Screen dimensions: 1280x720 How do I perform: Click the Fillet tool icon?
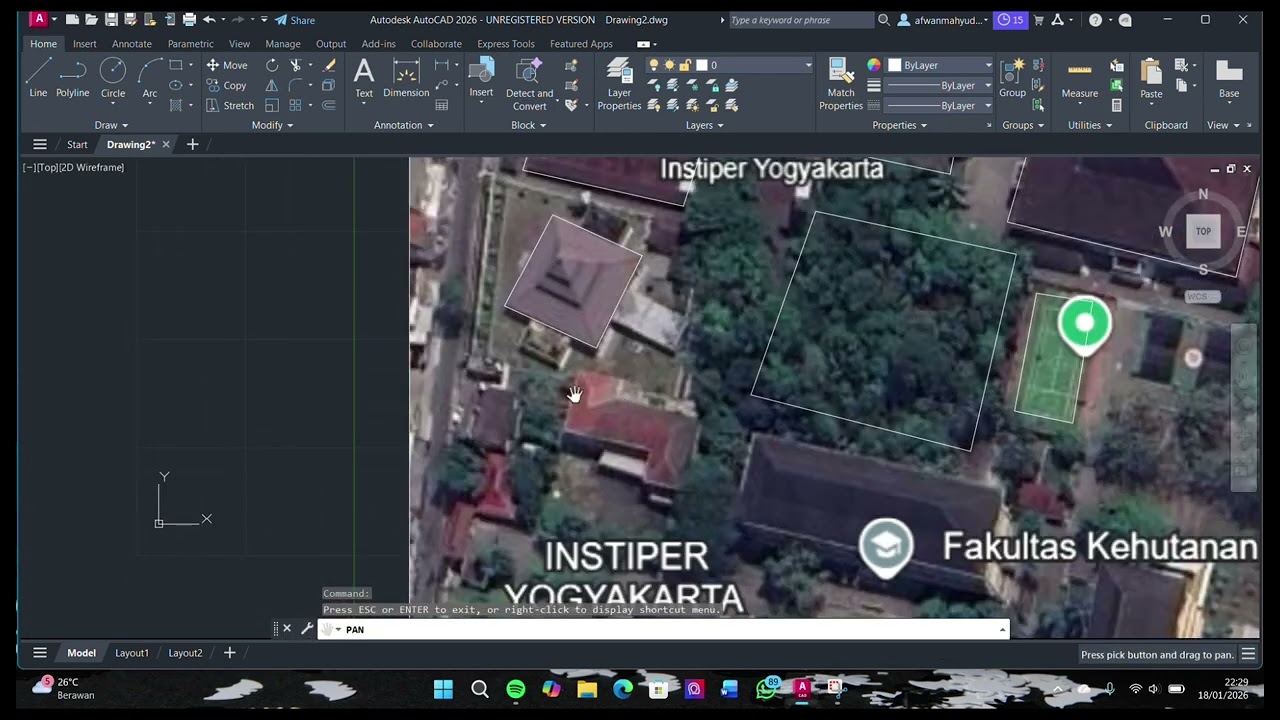pyautogui.click(x=295, y=85)
